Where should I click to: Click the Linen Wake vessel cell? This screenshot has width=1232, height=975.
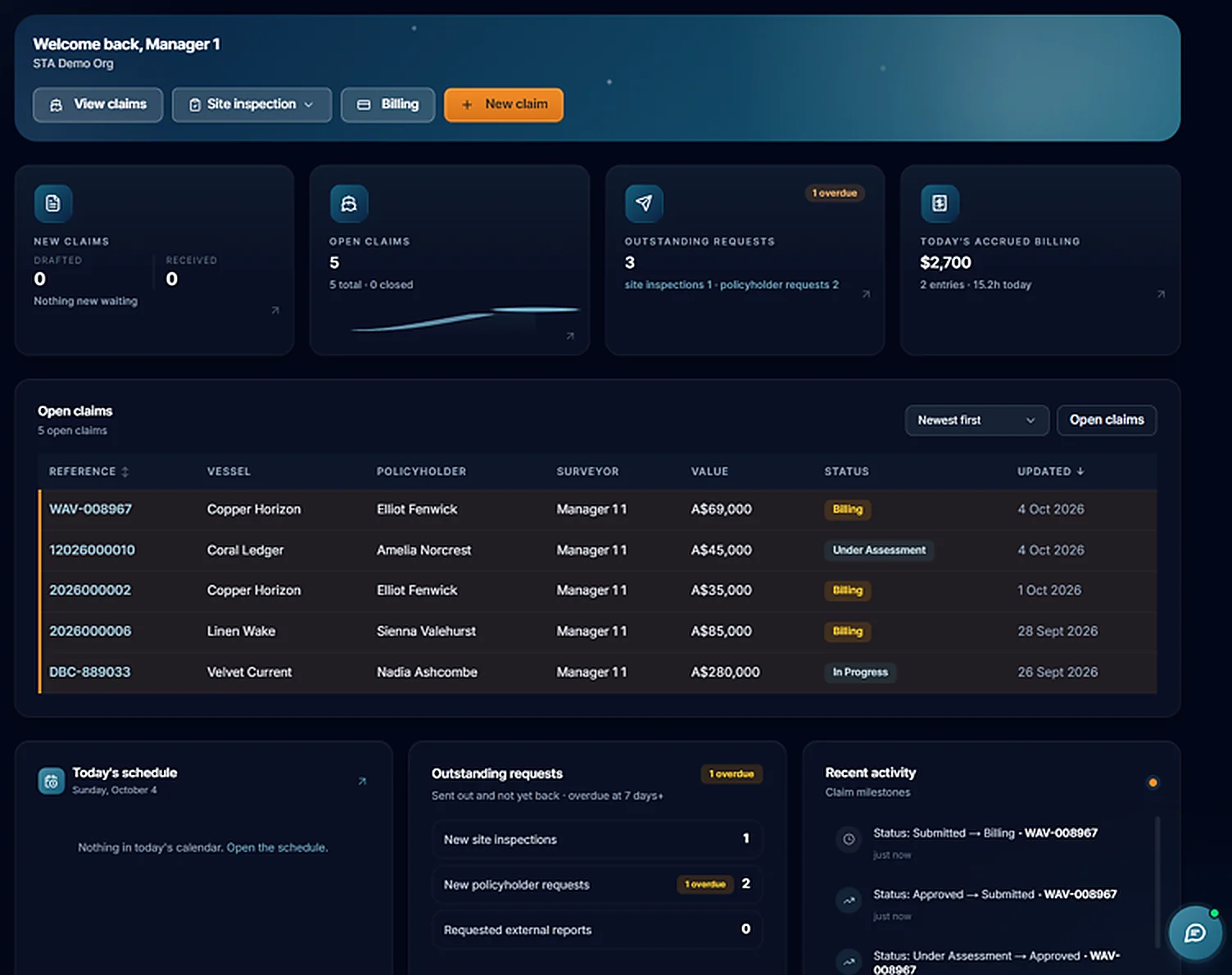241,632
